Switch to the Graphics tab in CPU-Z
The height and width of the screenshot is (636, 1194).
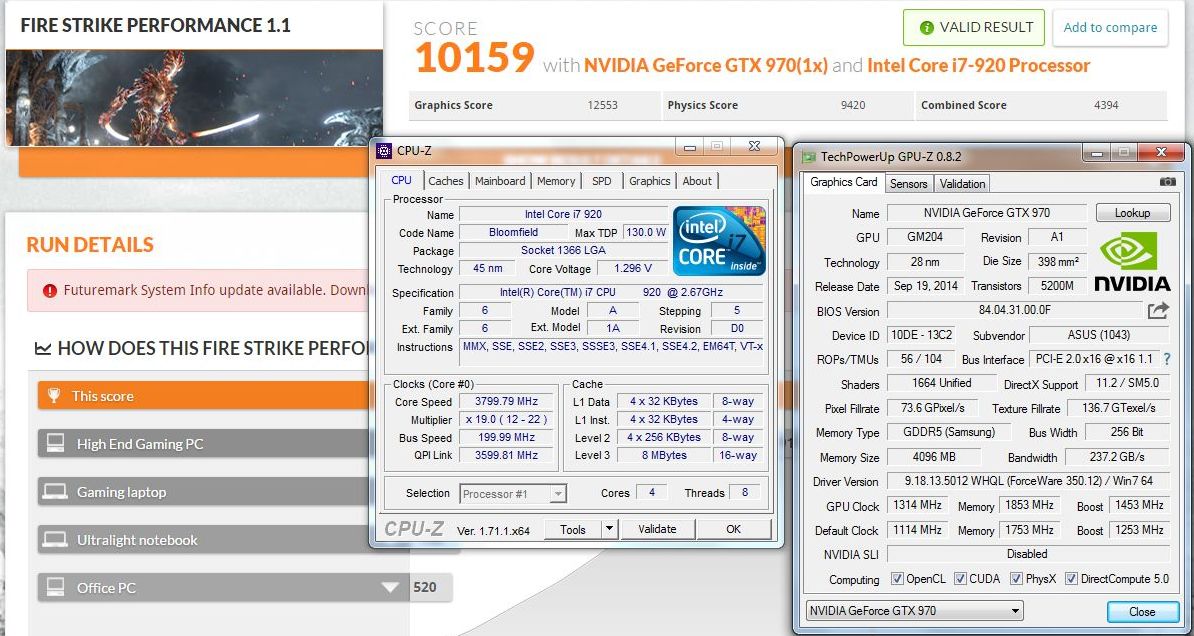click(650, 181)
